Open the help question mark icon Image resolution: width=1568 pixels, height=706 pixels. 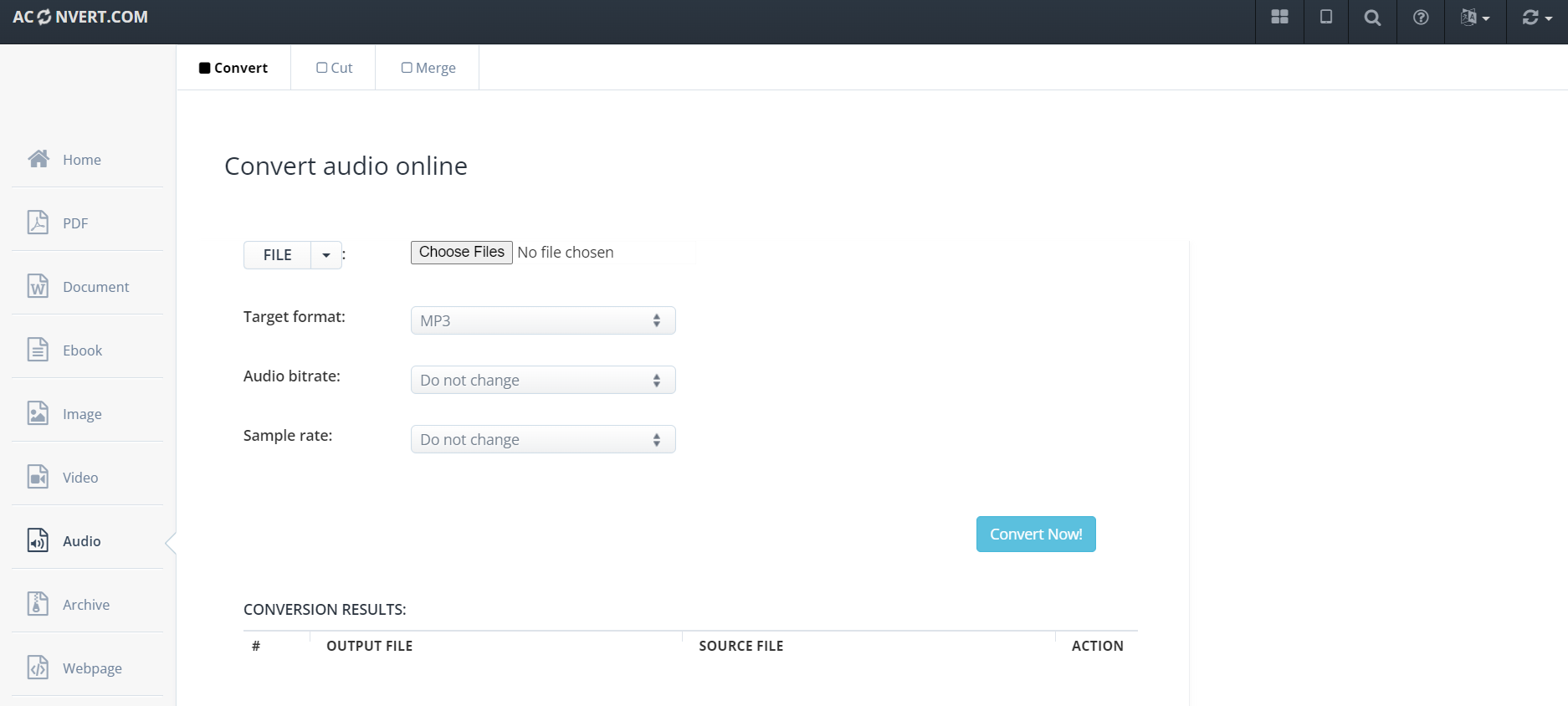click(1421, 18)
